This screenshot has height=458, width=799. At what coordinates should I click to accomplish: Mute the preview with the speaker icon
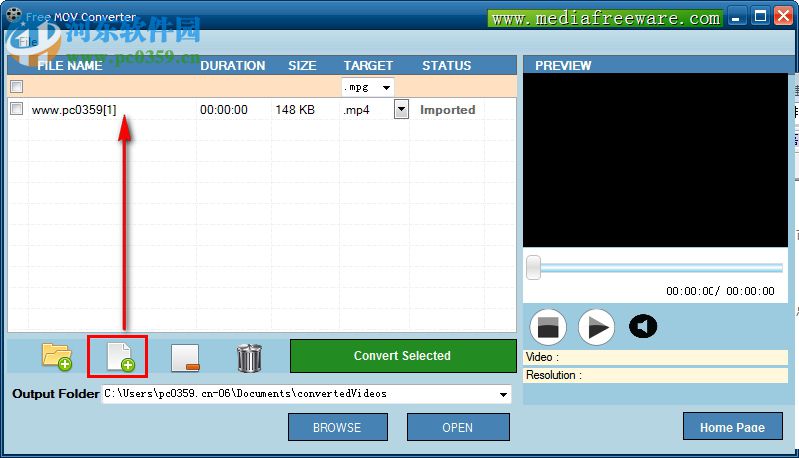click(x=643, y=326)
